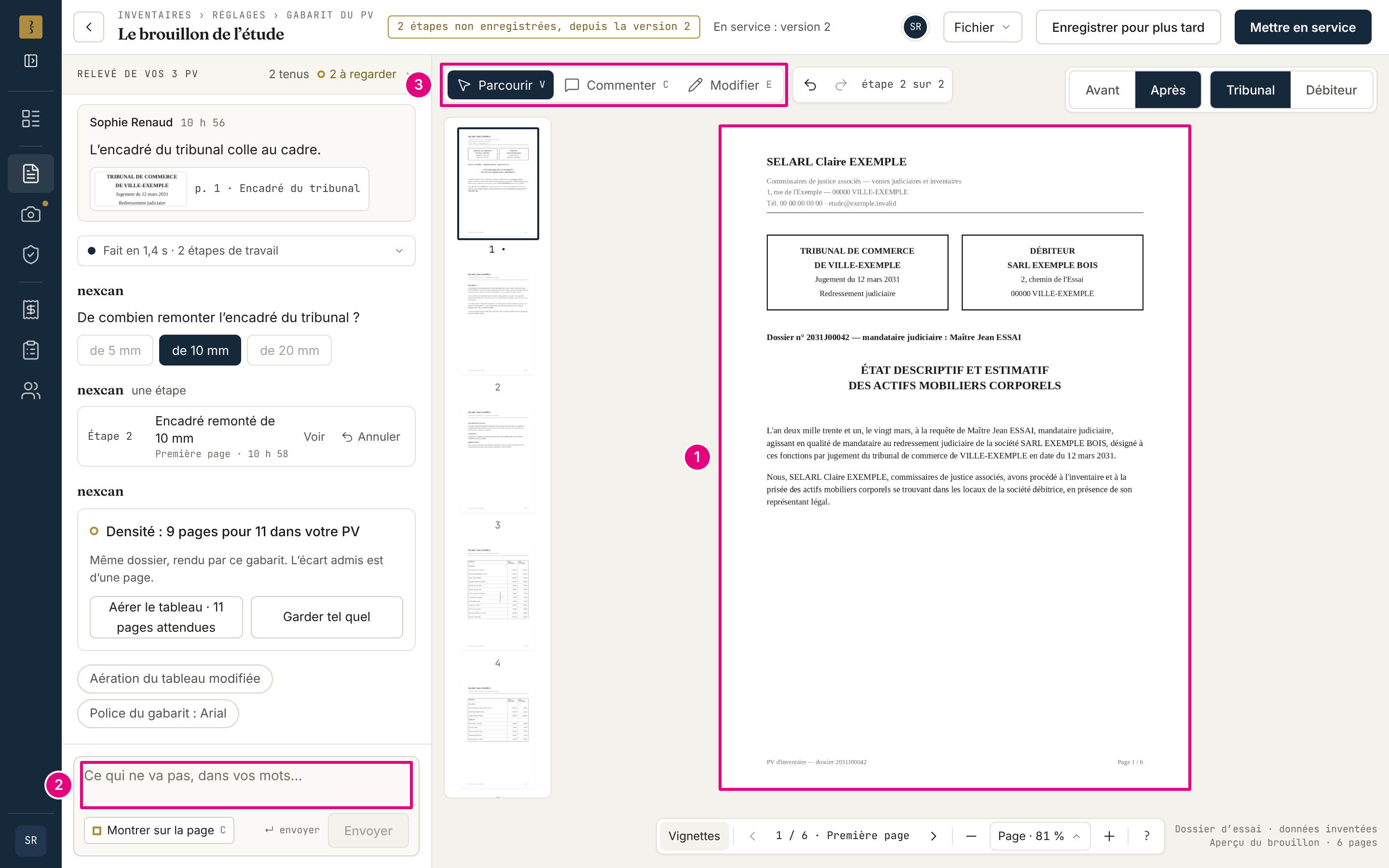The height and width of the screenshot is (868, 1389).
Task: Open help with the question mark icon
Action: (1147, 836)
